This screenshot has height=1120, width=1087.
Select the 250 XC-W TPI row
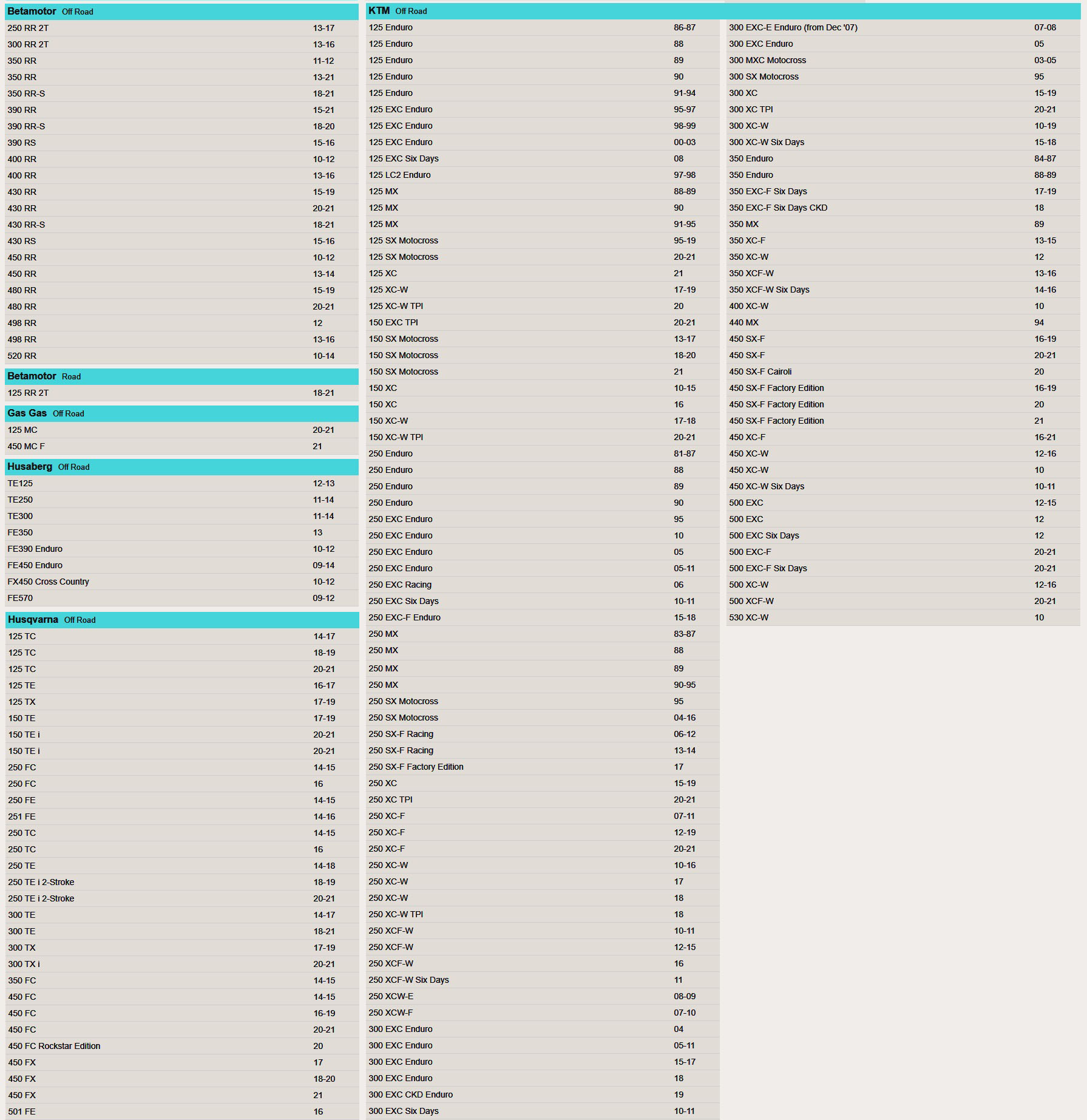pos(543,914)
